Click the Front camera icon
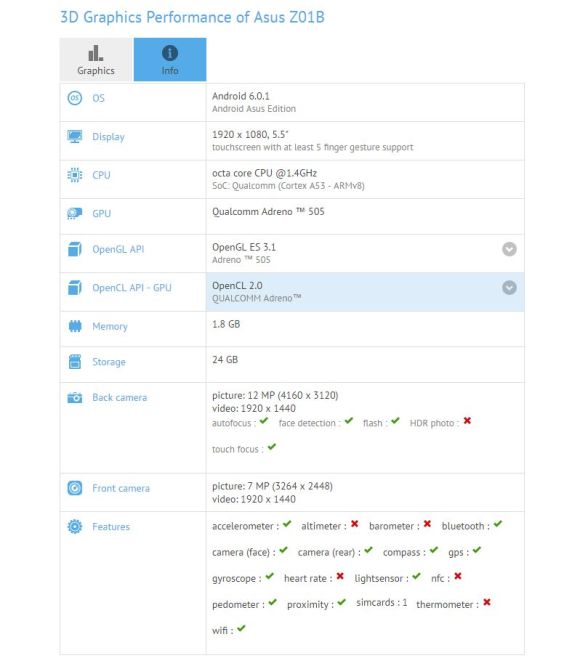580x658 pixels. click(x=75, y=488)
